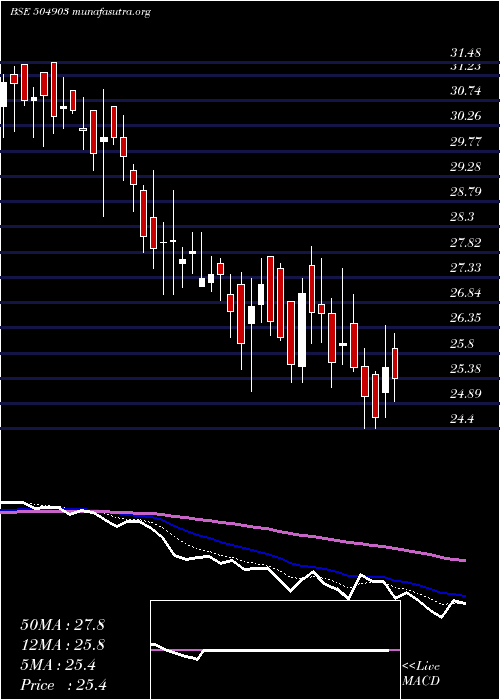This screenshot has width=500, height=700.
Task: Click the 27.82 price axis label
Action: [x=466, y=243]
